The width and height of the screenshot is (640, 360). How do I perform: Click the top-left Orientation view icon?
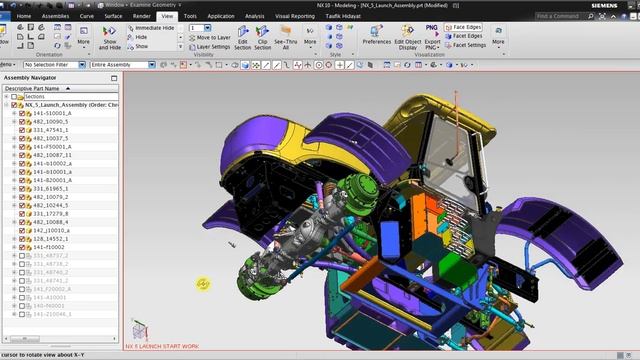point(20,27)
